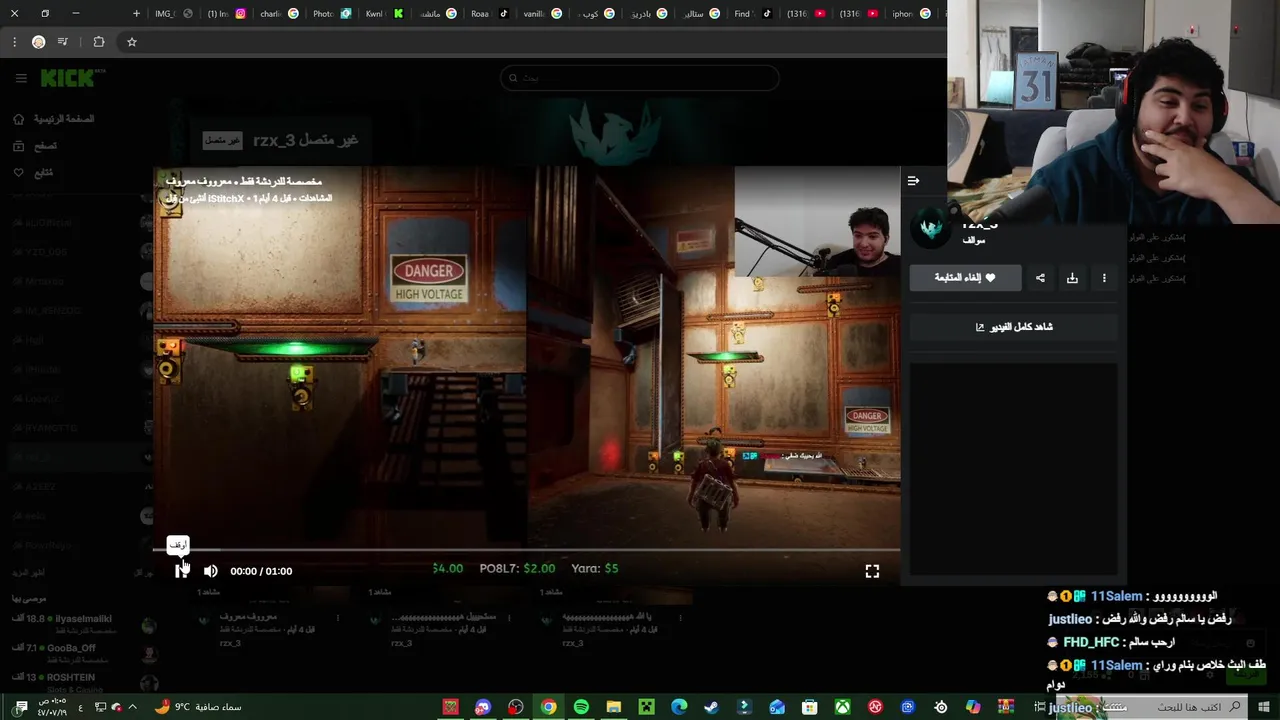This screenshot has height=720, width=1280.
Task: Bookmark this page with the star icon
Action: coord(131,42)
